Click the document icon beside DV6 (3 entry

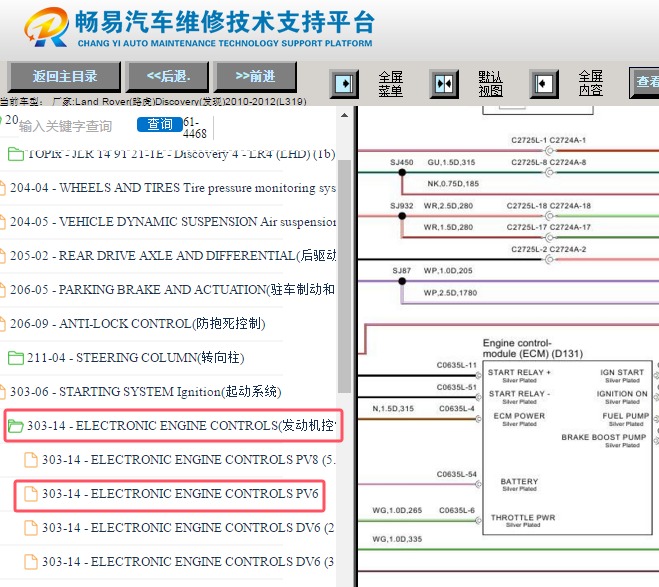click(31, 562)
